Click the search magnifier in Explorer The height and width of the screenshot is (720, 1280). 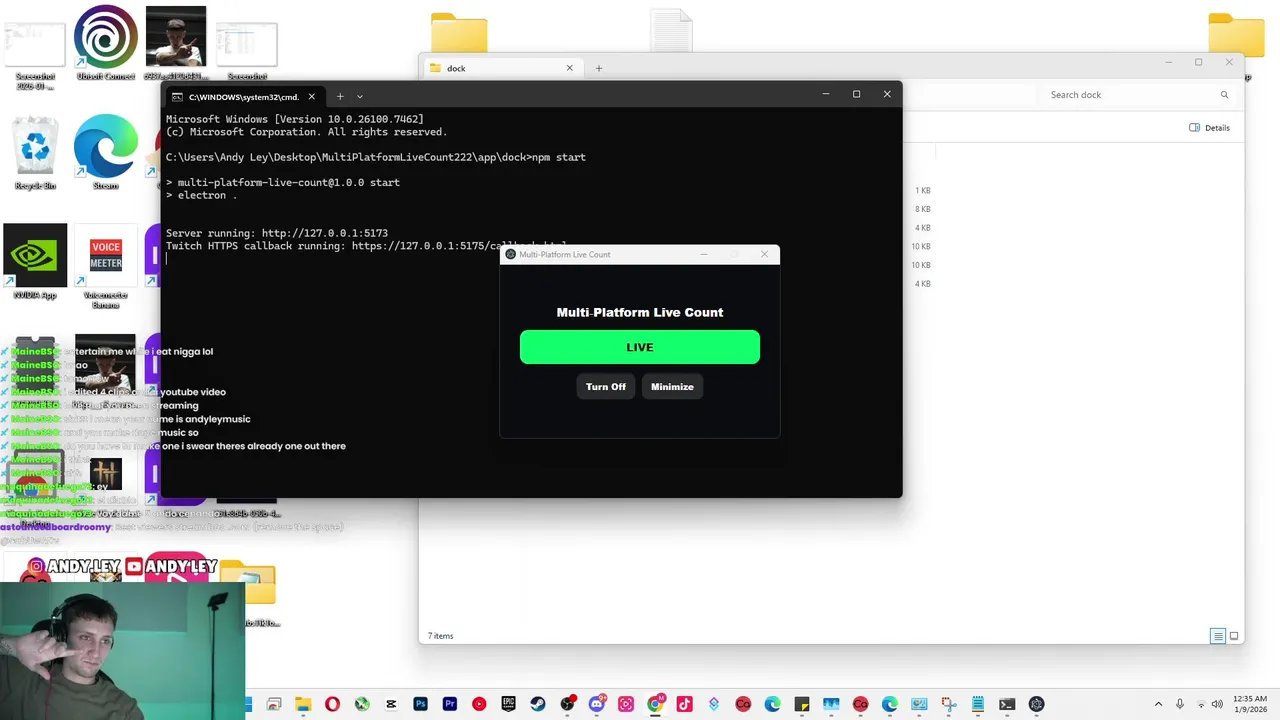tap(1224, 95)
